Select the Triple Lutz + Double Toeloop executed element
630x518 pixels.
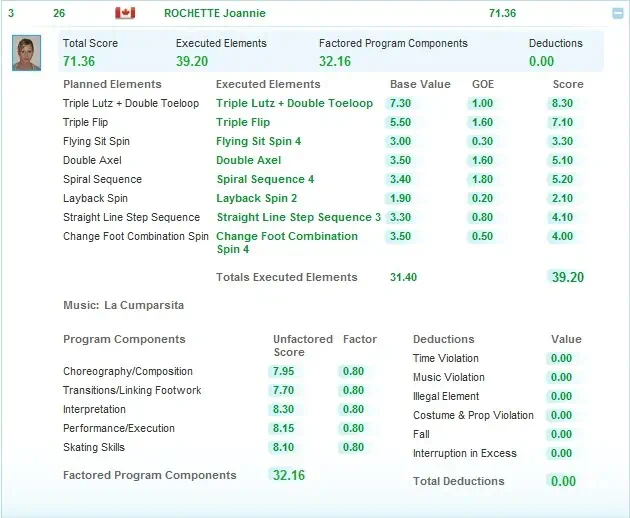pos(294,103)
